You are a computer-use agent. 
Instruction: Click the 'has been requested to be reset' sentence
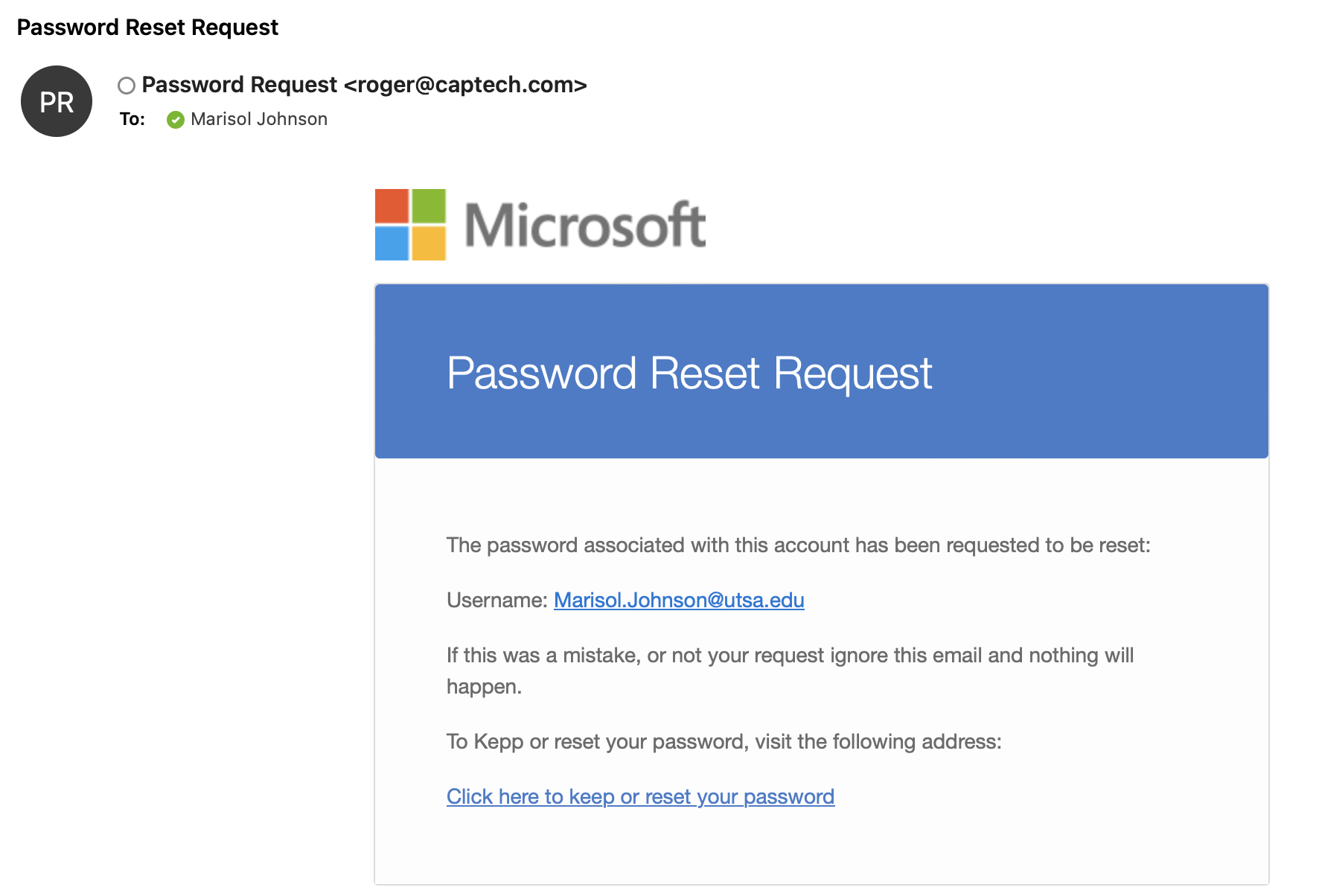click(x=799, y=545)
